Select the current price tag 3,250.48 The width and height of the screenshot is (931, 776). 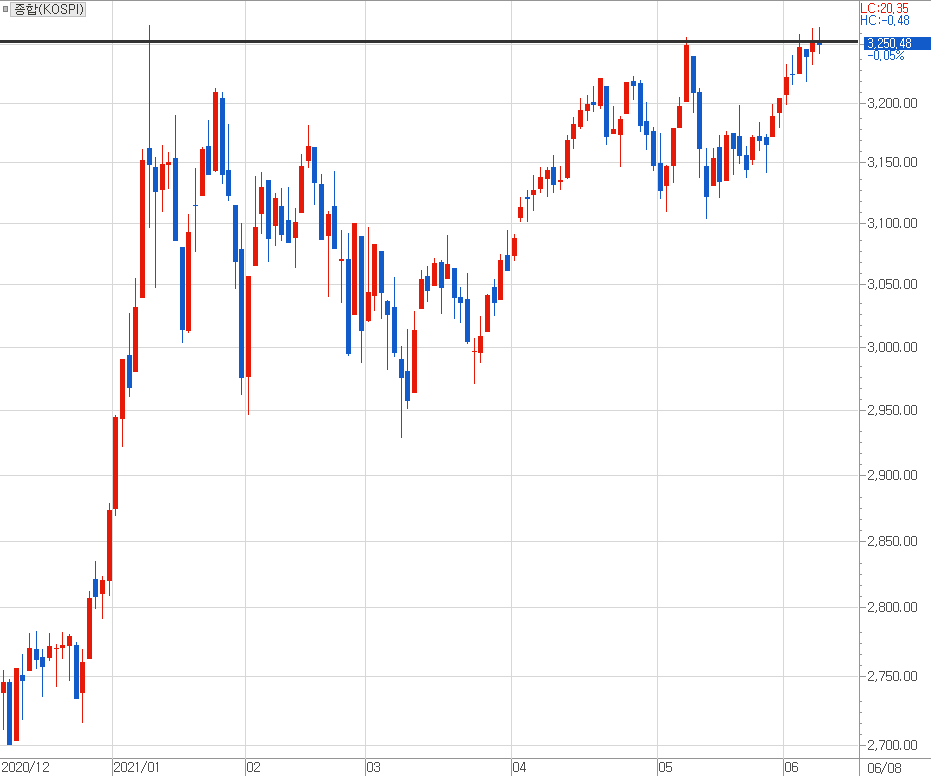click(897, 43)
